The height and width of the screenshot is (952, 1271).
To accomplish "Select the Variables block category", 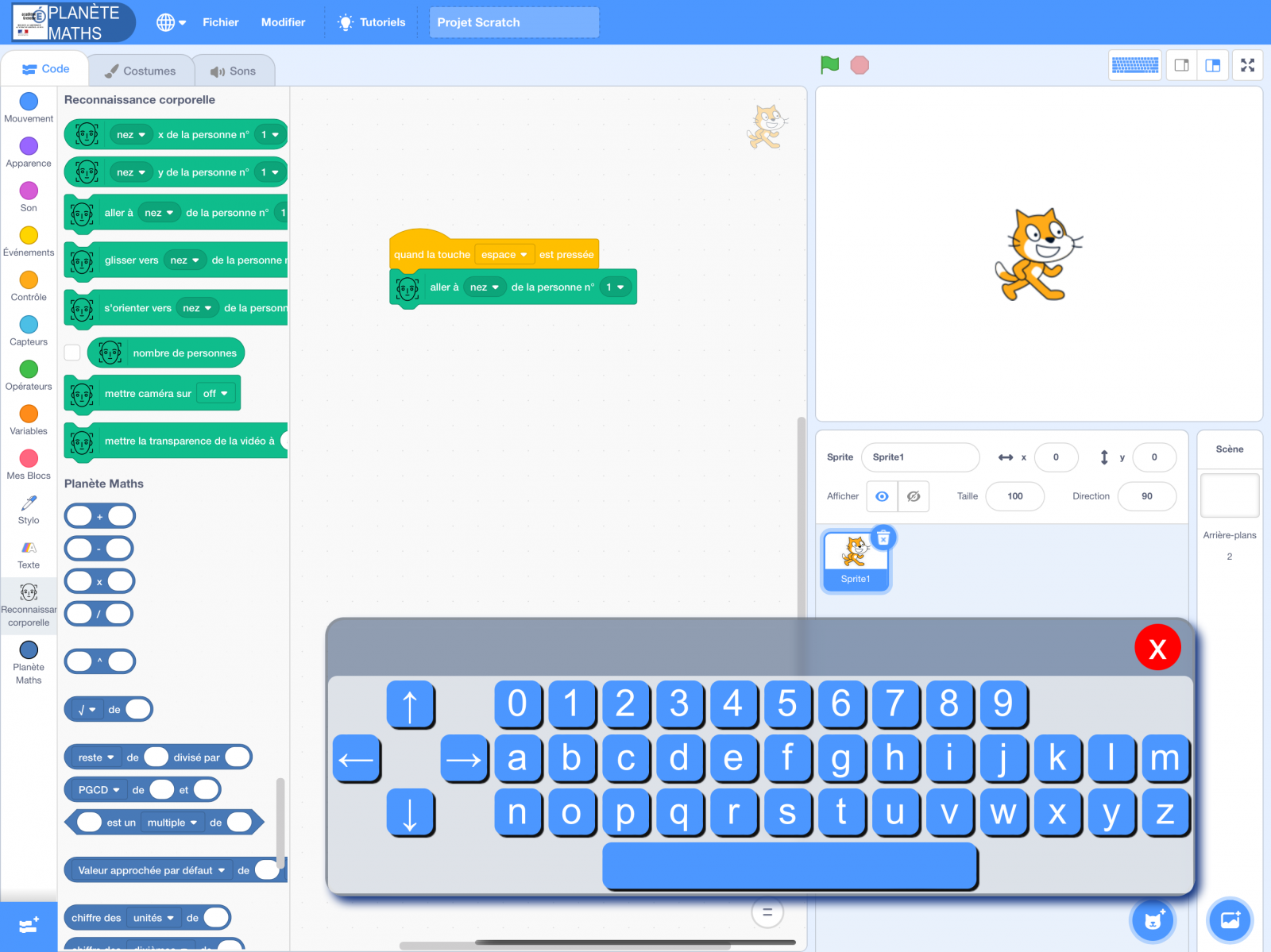I will click(29, 420).
